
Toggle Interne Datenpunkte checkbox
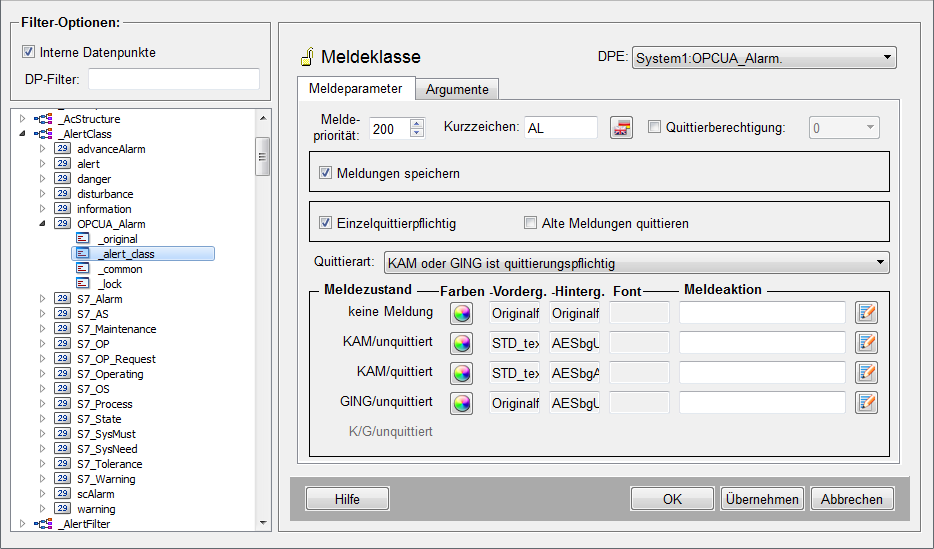pos(28,52)
